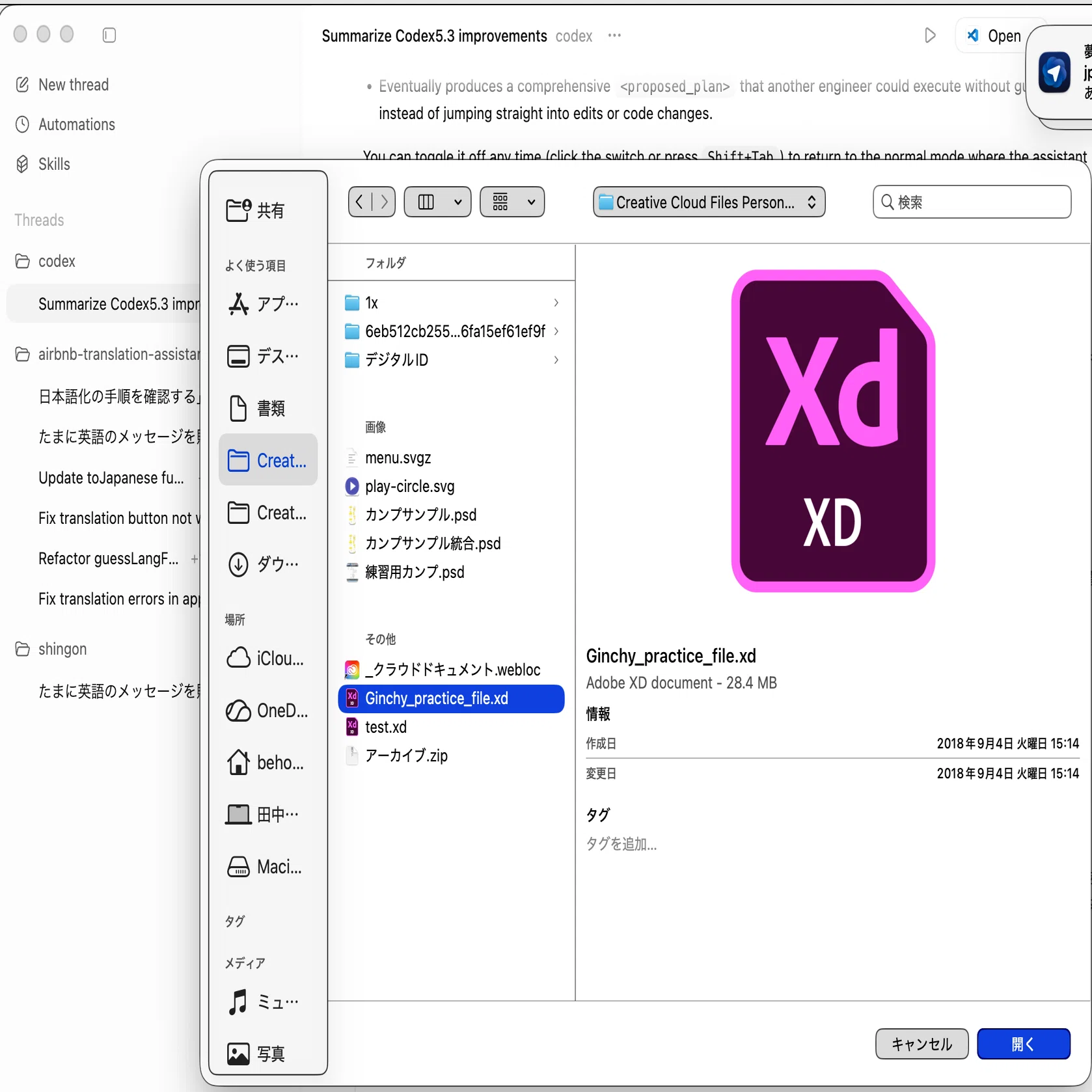Select the Downloads (ダウ…) sidebar item
Screen dimensions: 1092x1092
[268, 564]
